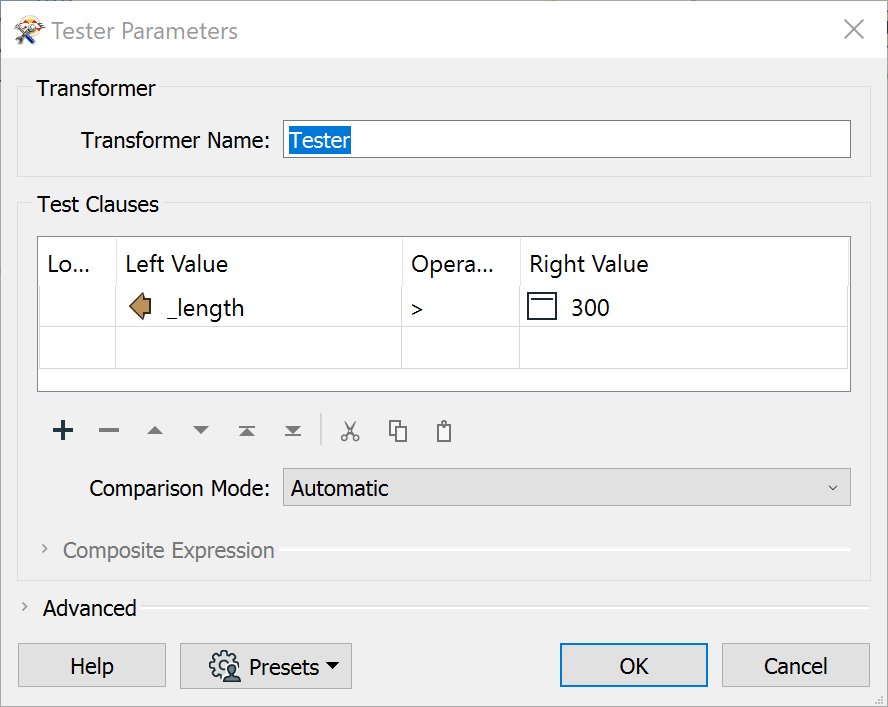Open the Presets dropdown menu

coord(265,665)
